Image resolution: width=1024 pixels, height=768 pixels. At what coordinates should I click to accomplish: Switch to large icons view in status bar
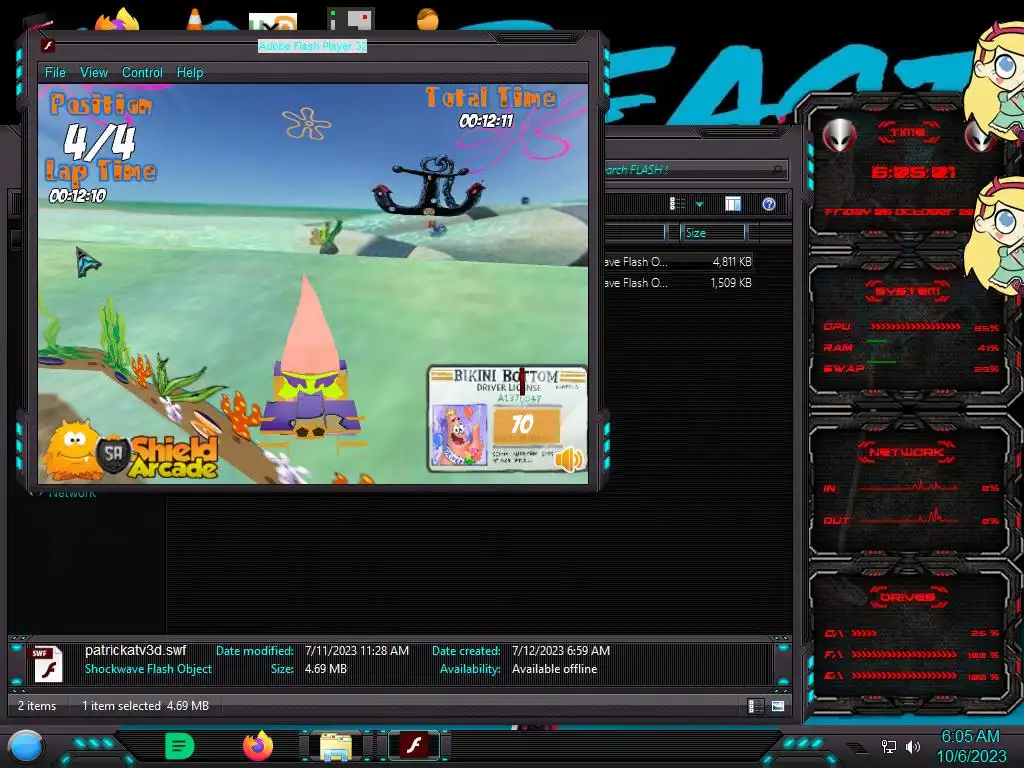click(x=778, y=706)
